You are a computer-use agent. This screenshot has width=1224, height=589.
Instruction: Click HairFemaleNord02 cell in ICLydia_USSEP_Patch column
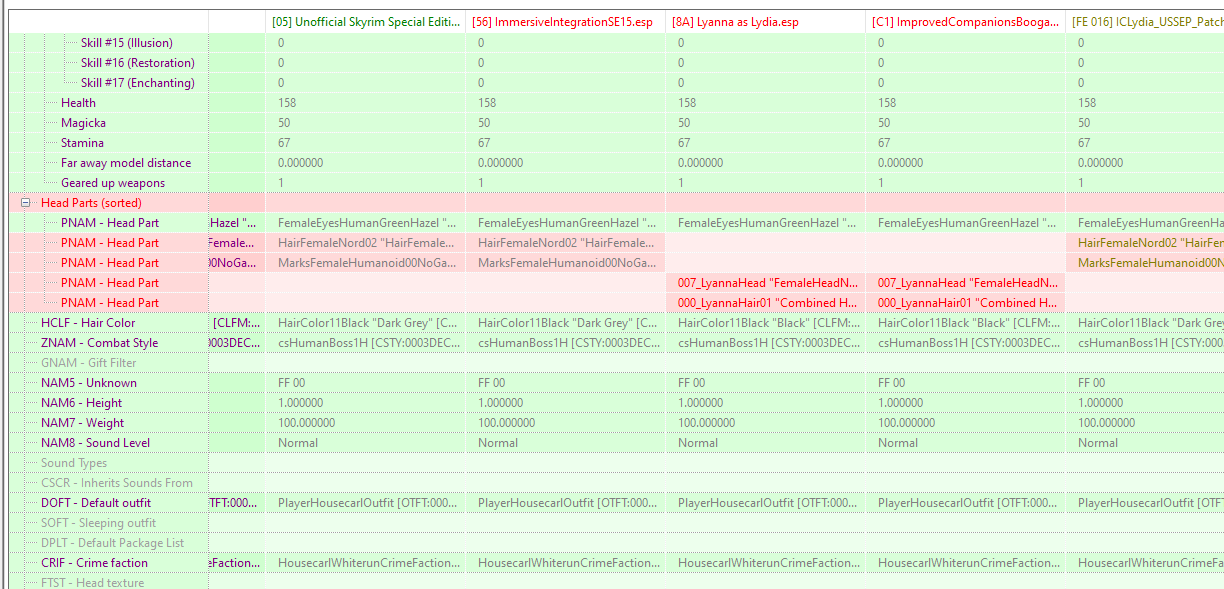click(x=1146, y=243)
